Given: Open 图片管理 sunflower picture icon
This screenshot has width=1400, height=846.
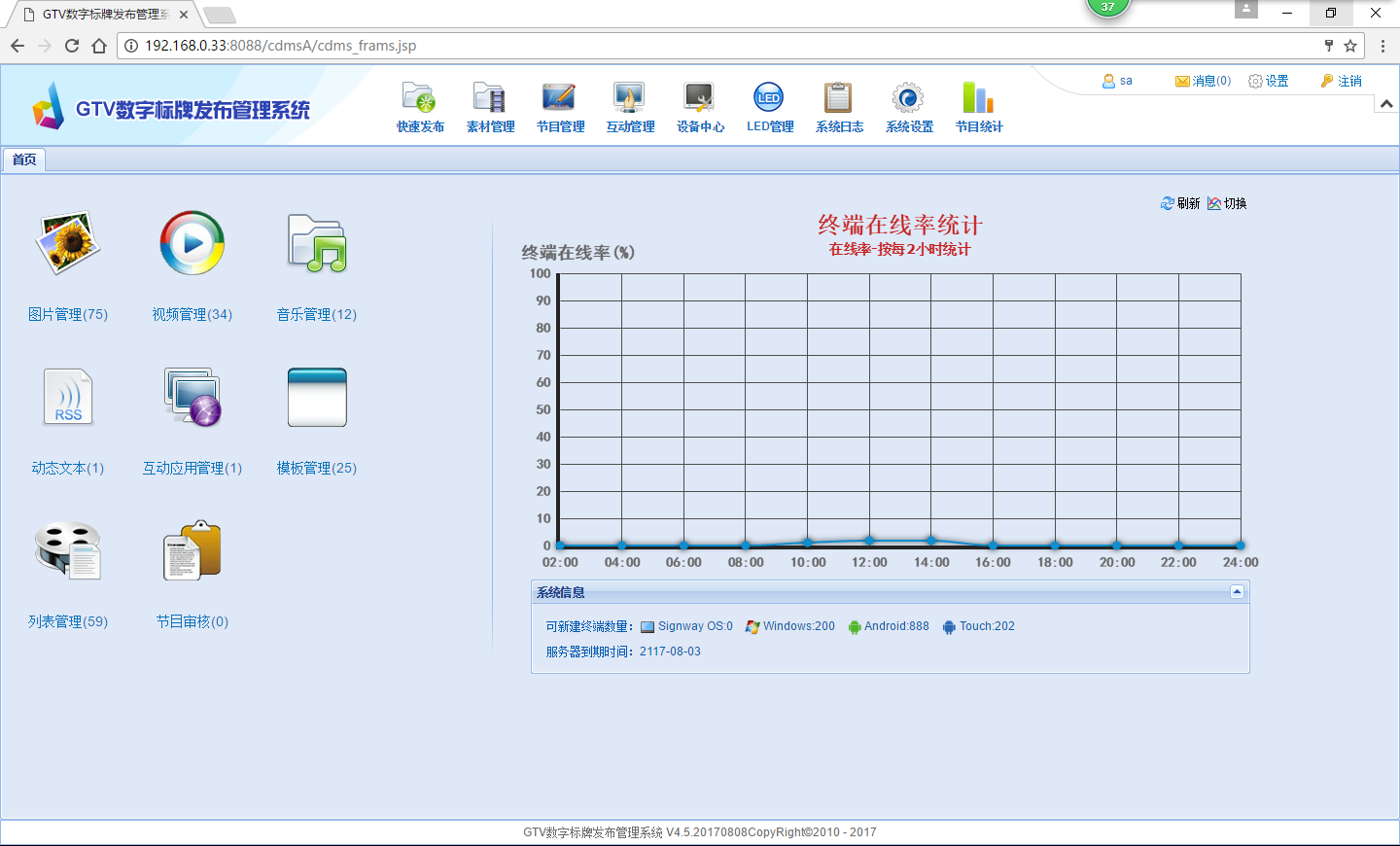Looking at the screenshot, I should click(68, 243).
